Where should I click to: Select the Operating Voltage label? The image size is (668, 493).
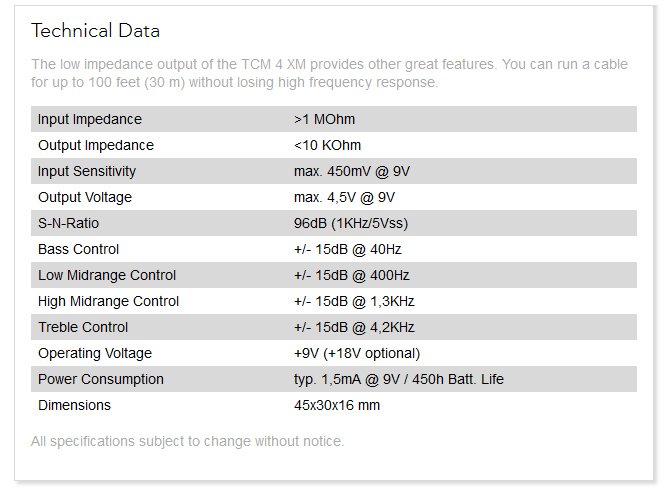click(95, 354)
